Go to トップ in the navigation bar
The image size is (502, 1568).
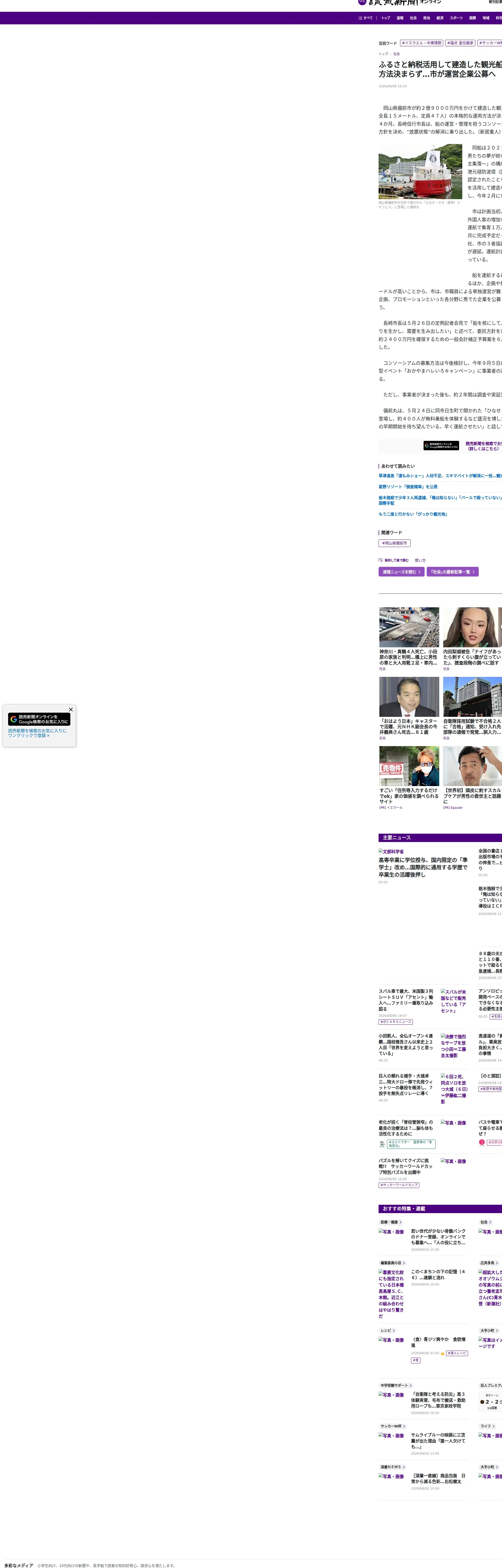tap(386, 18)
